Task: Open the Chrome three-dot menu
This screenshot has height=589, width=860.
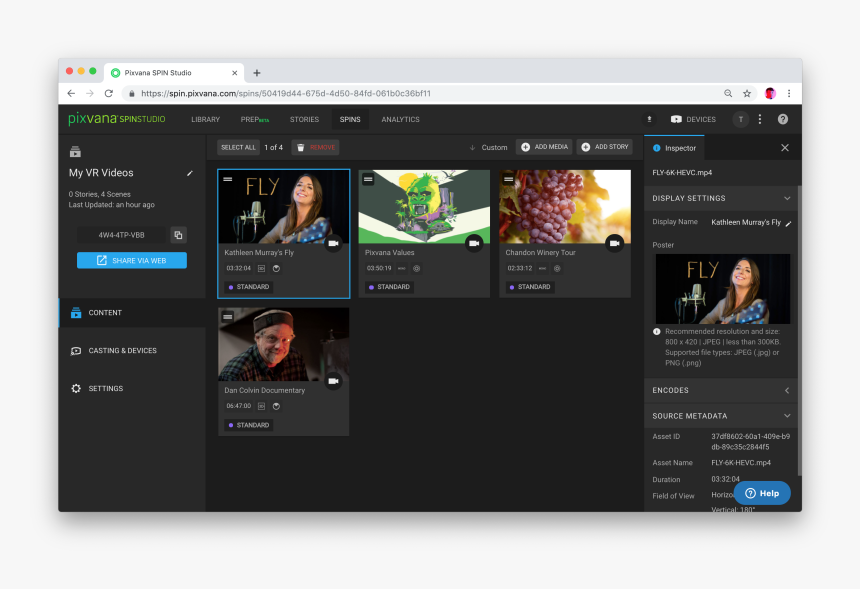Action: click(x=789, y=94)
